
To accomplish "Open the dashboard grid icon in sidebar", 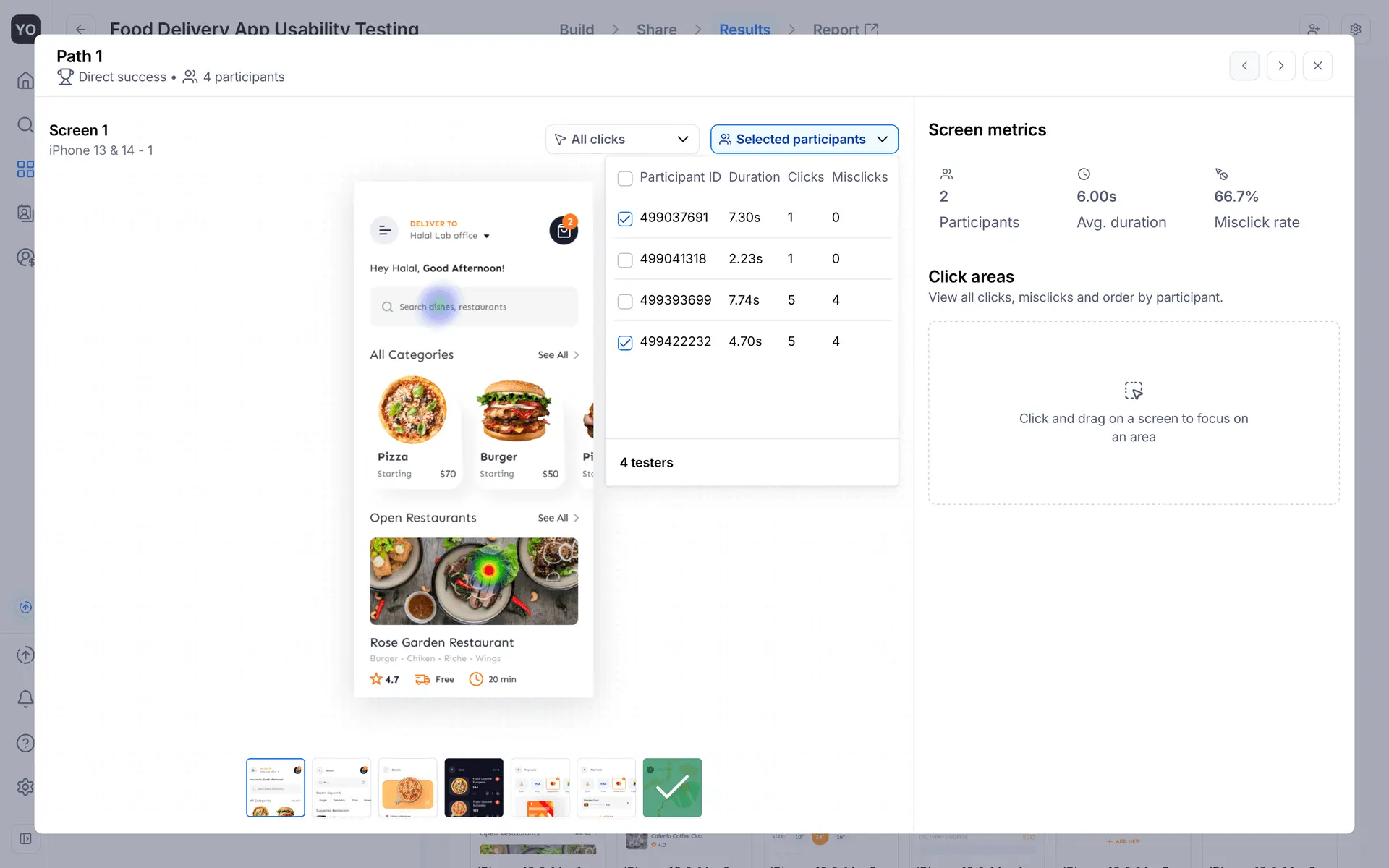I will (25, 169).
